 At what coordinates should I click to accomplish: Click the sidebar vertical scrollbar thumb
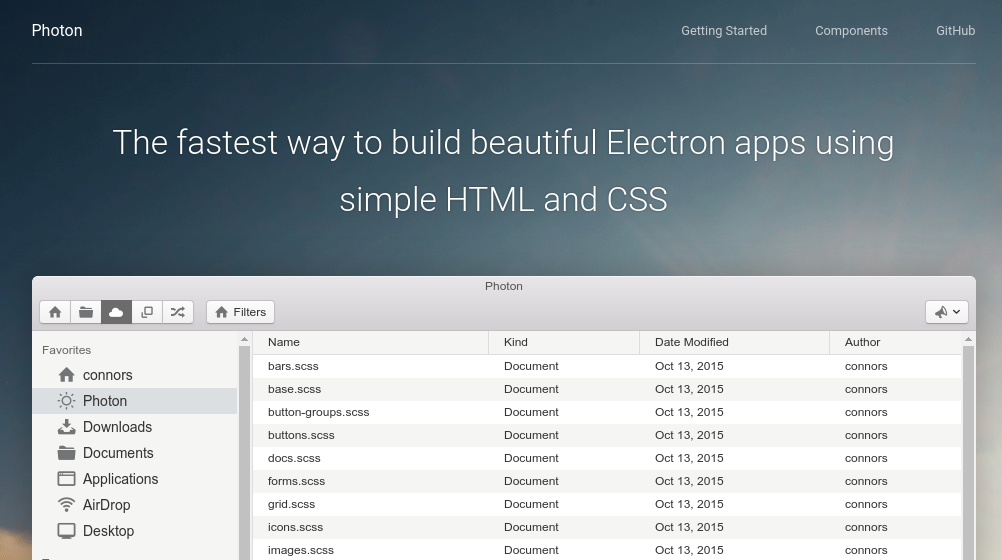coord(244,453)
